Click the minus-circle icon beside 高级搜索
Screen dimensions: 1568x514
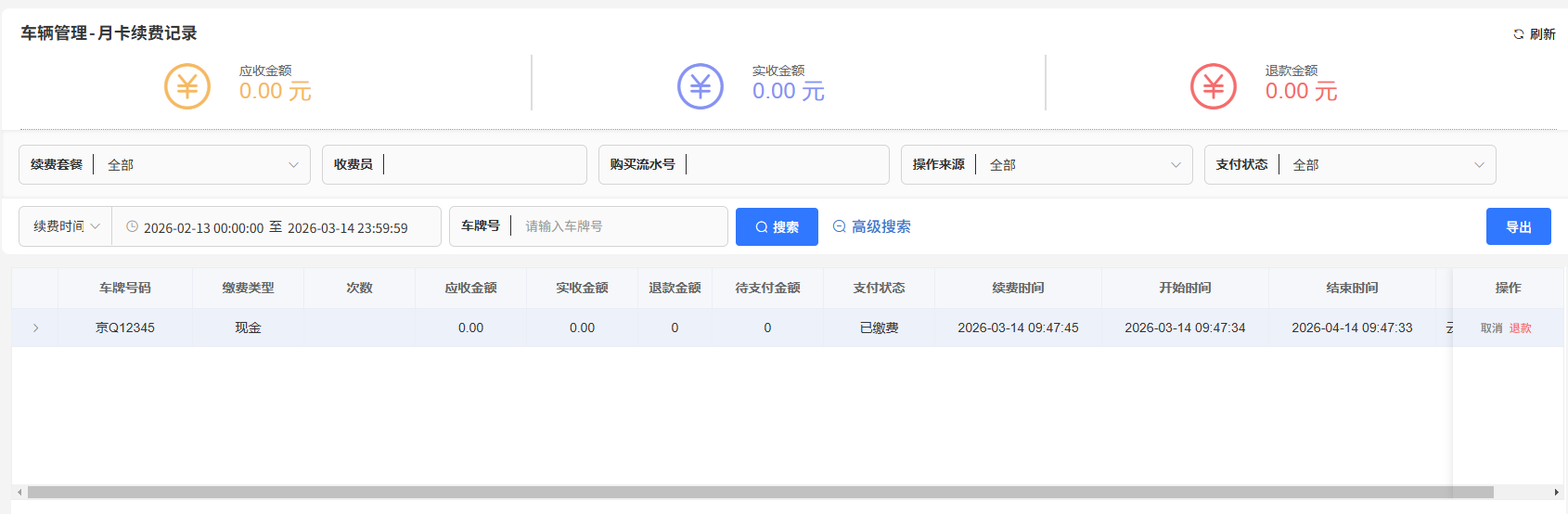click(839, 226)
